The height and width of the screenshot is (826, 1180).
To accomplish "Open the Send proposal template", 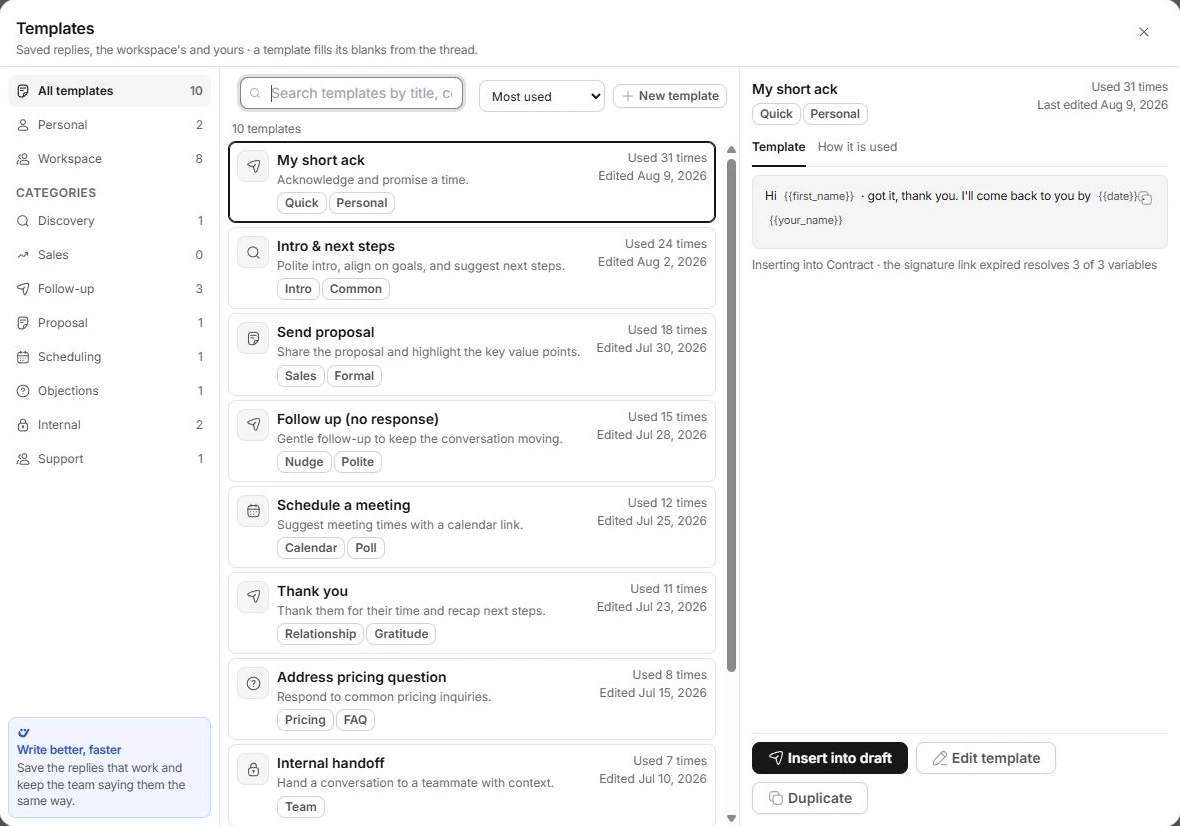I will 472,354.
